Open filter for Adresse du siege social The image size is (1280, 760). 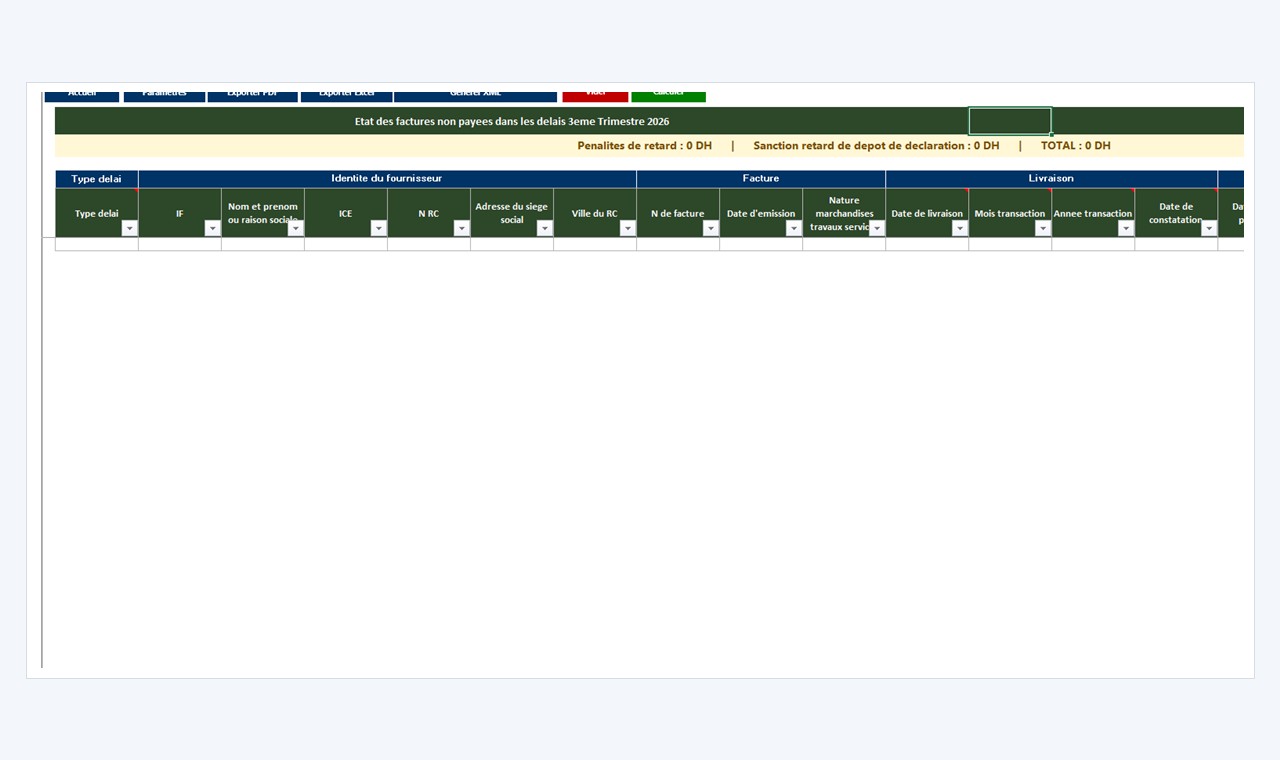(544, 228)
